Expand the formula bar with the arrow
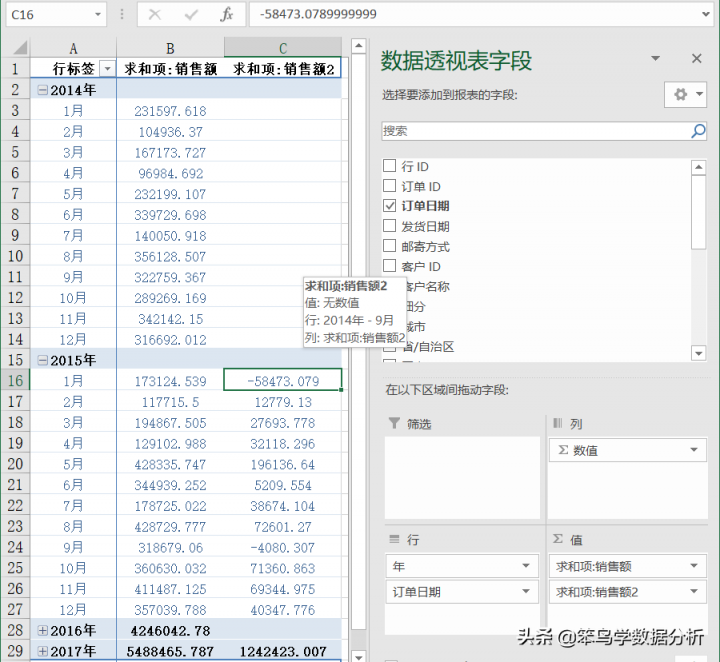 coord(706,14)
